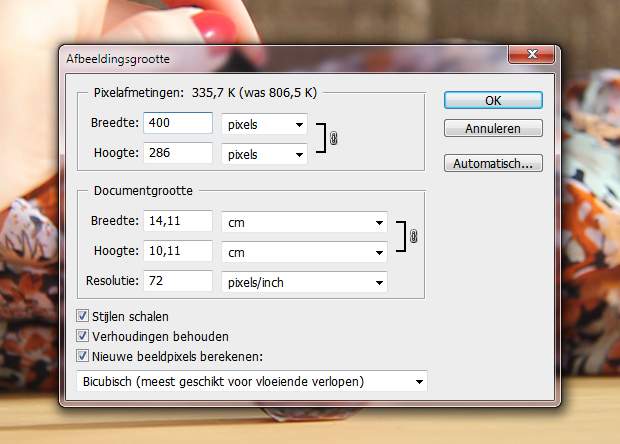The width and height of the screenshot is (620, 444).
Task: Uncheck Verhoudingen behouden
Action: tap(82, 336)
